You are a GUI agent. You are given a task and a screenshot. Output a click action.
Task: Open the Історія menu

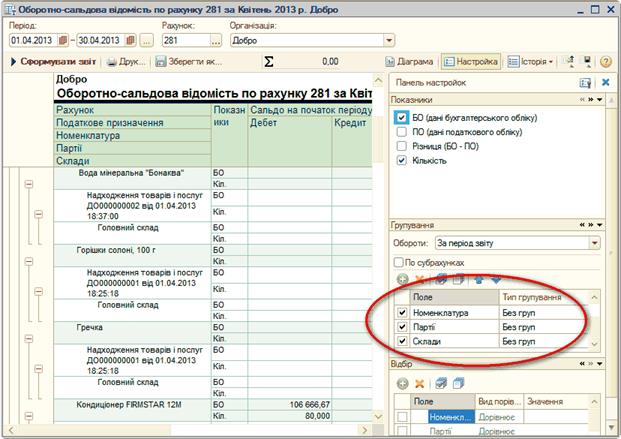[x=531, y=62]
